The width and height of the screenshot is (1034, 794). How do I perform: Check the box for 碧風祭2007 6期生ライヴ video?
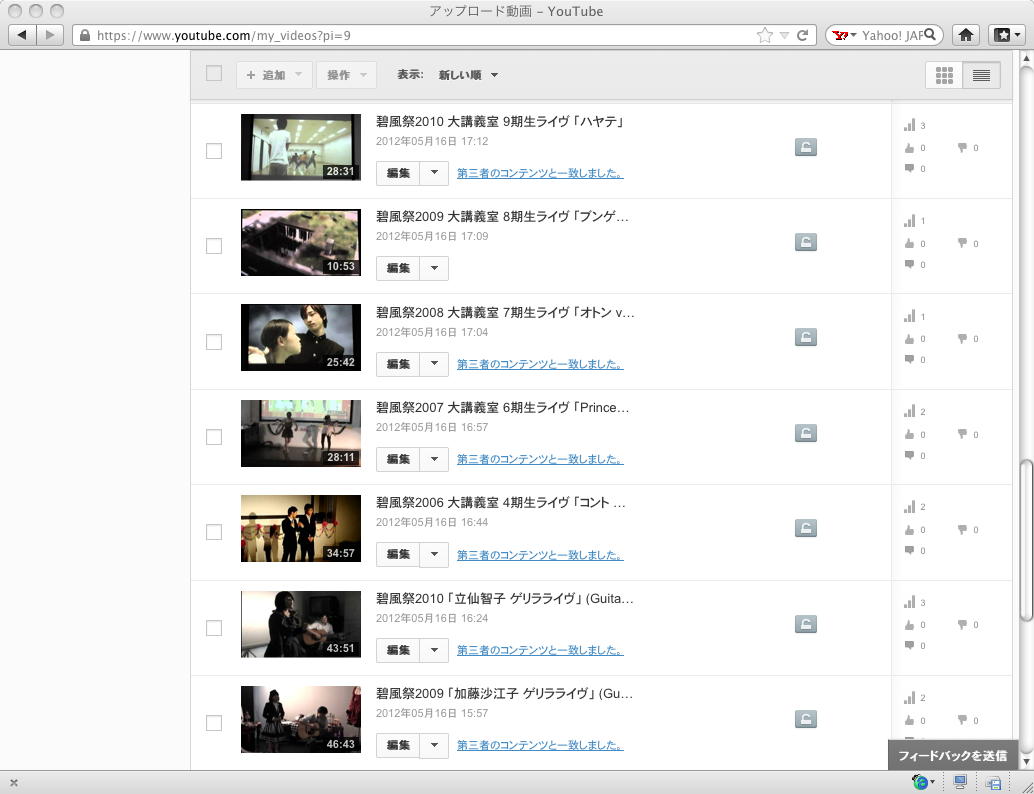click(214, 437)
